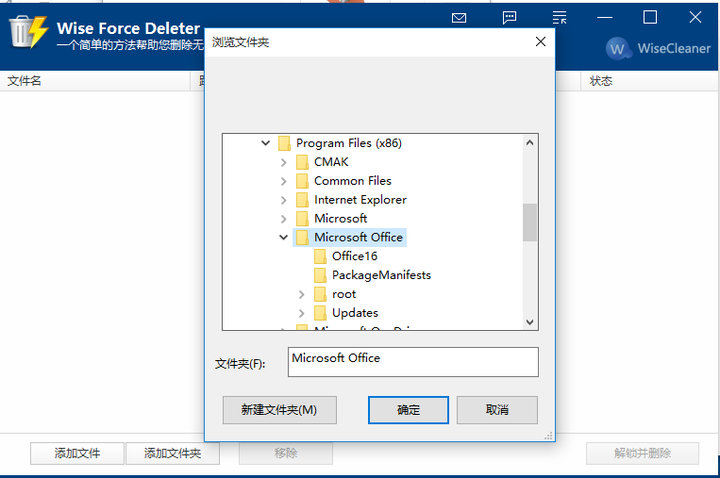Screen dimensions: 720x478
Task: Click the 确定 button to confirm
Action: 408,410
